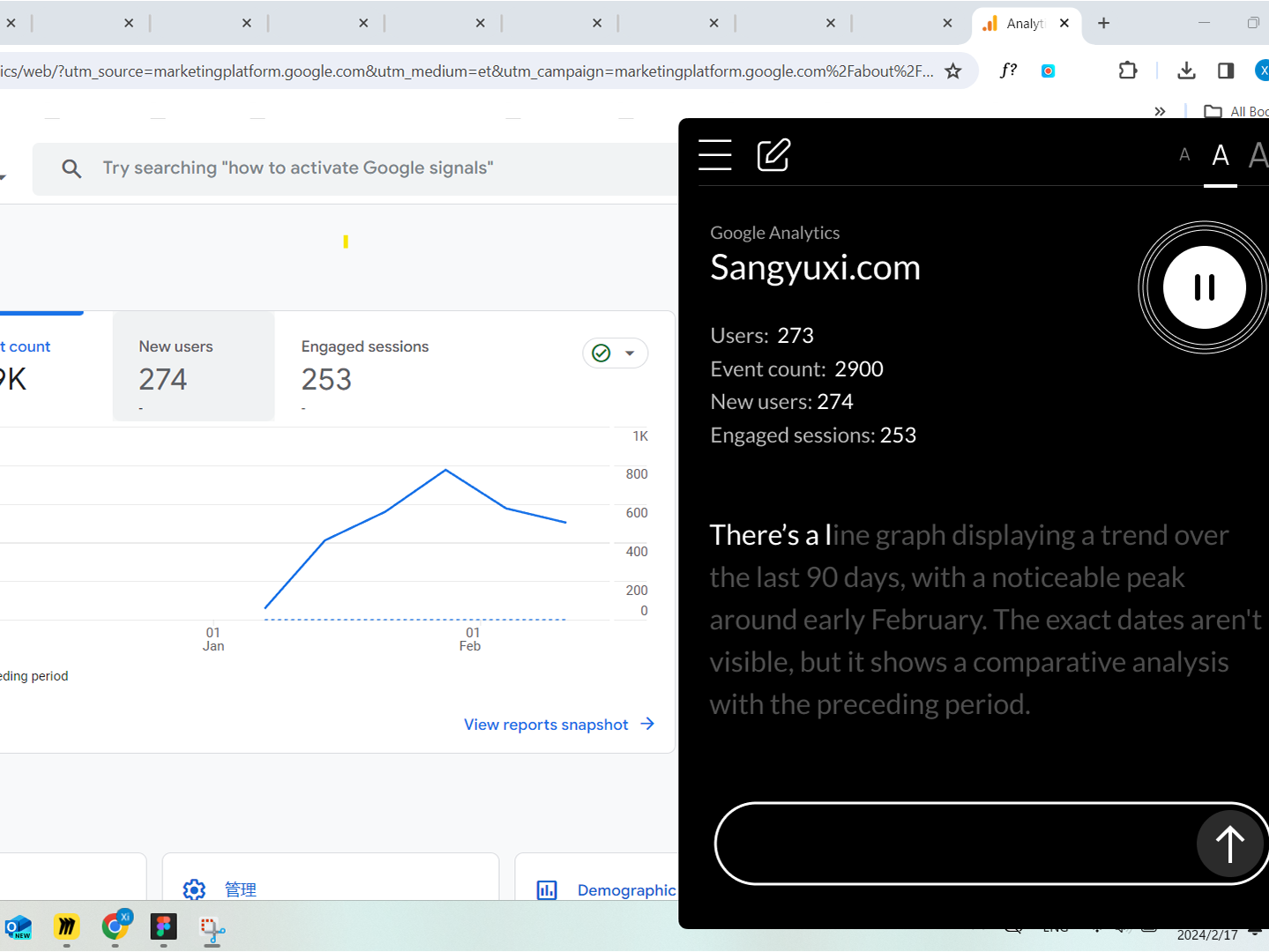
Task: Click the 'Engaged sessions: 253' panel line
Action: (813, 435)
